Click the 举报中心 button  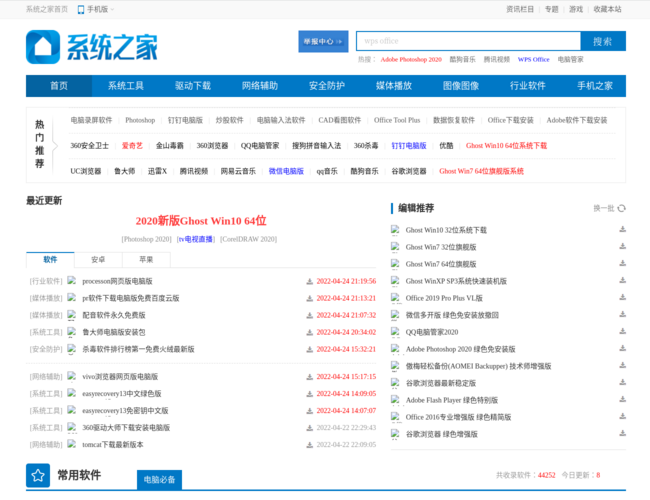pyautogui.click(x=323, y=41)
